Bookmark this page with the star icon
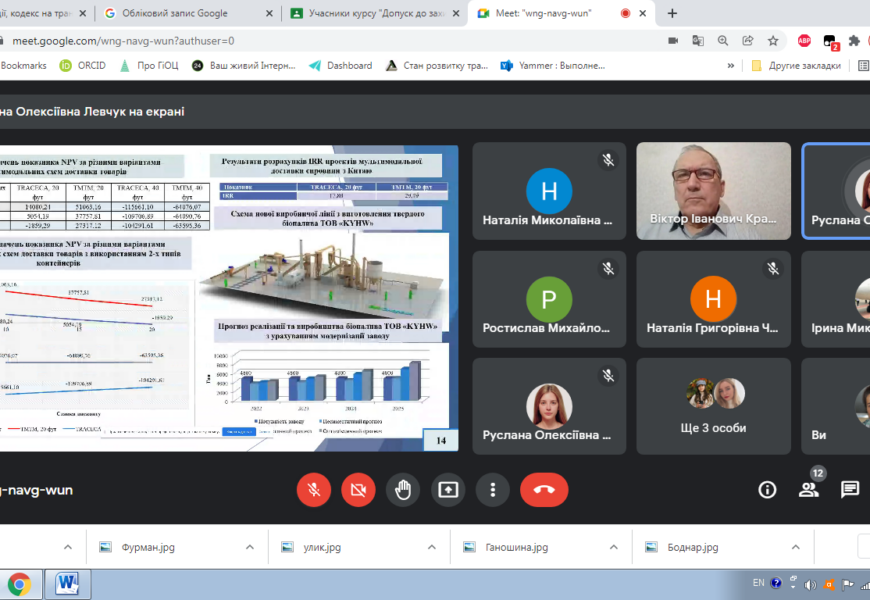The image size is (870, 600). point(773,41)
